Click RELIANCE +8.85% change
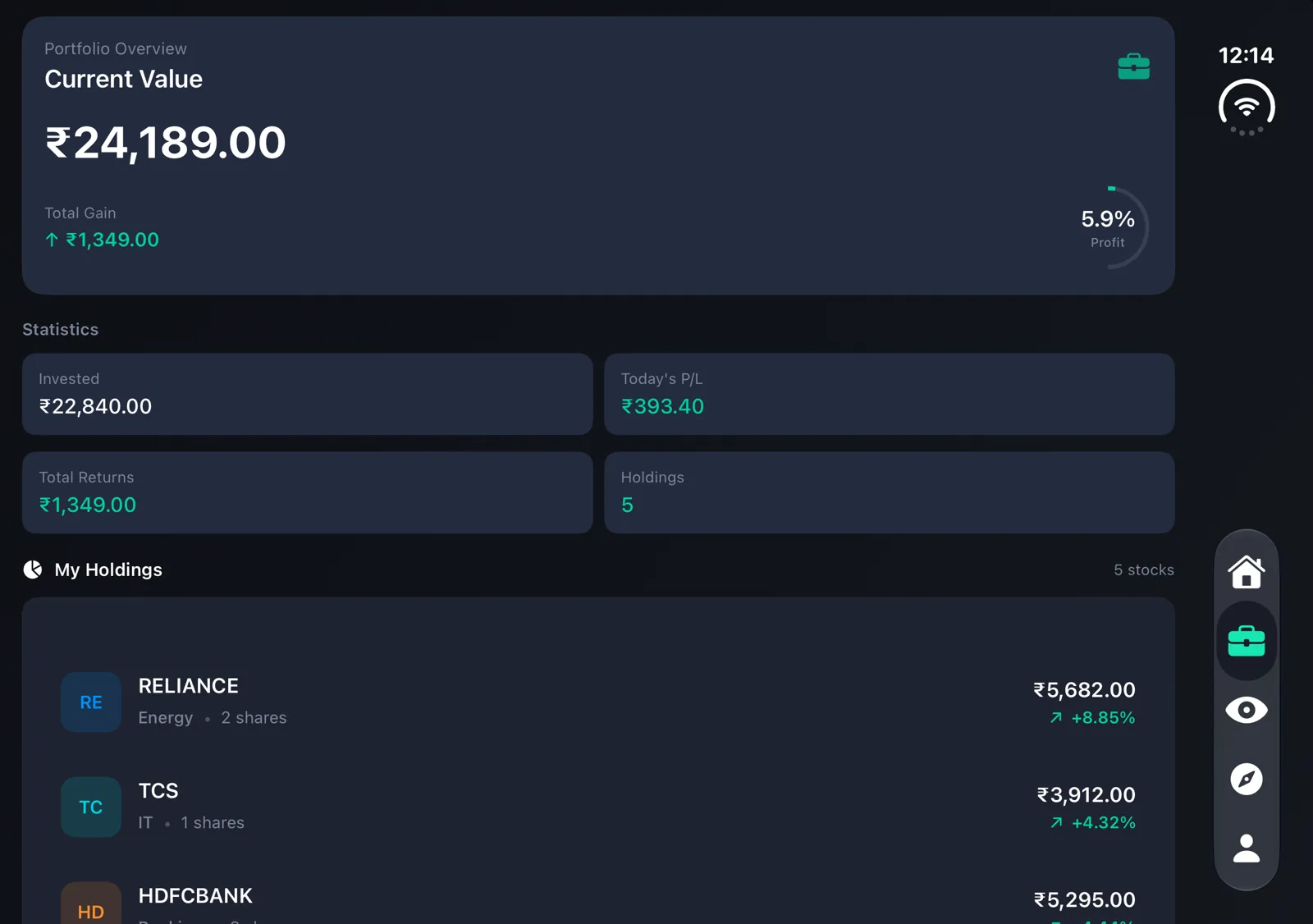The image size is (1313, 924). click(x=1093, y=717)
